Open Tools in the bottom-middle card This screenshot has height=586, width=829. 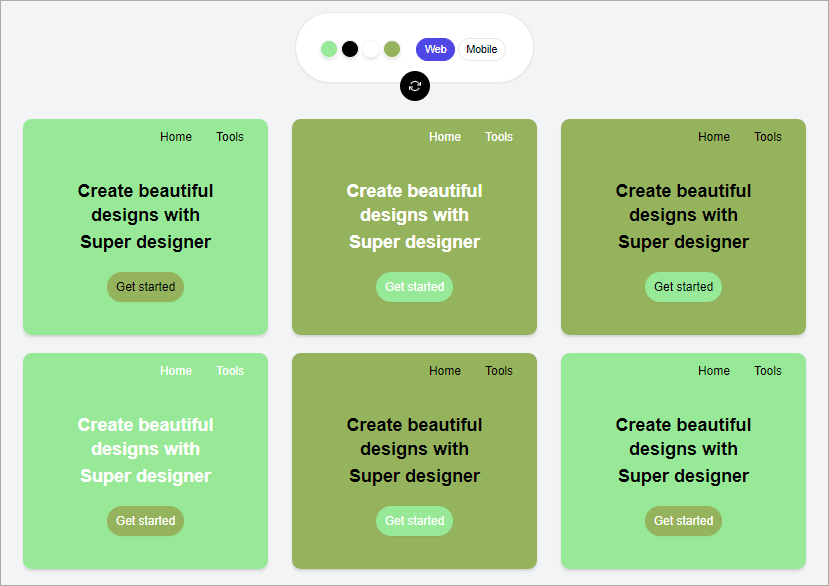(499, 371)
